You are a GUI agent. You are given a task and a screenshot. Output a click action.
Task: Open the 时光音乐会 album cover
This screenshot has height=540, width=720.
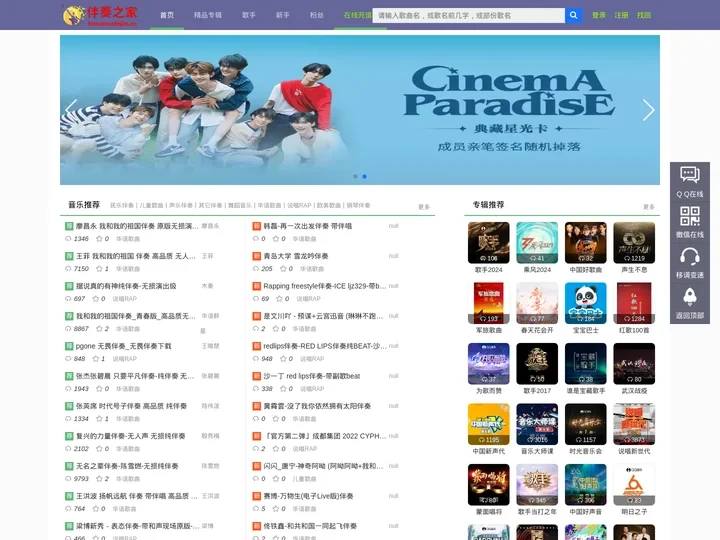point(585,424)
